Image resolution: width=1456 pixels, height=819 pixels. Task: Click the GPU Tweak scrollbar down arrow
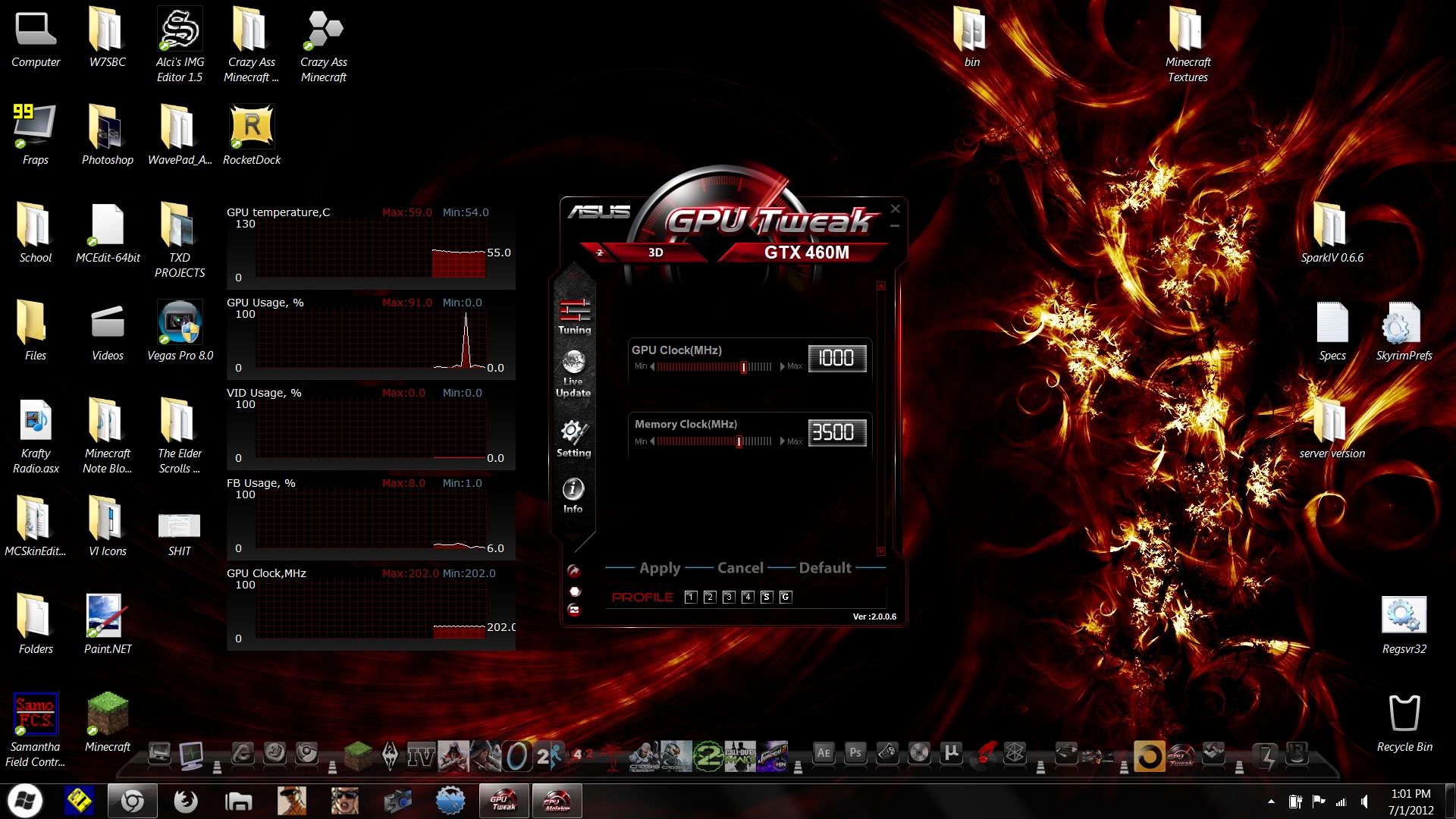pyautogui.click(x=881, y=551)
